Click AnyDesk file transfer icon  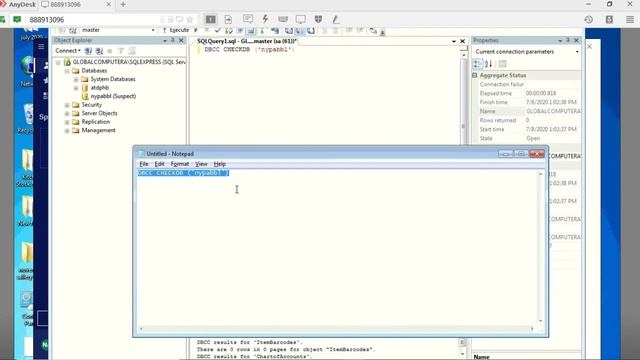[228, 19]
